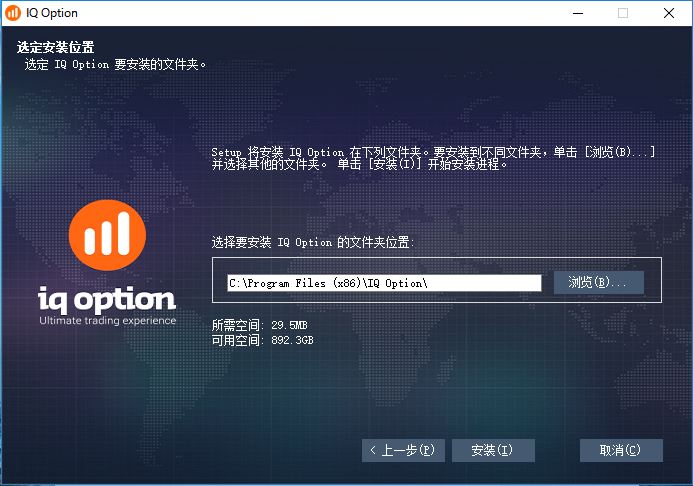Click the orange IQ Option logo

[x=107, y=235]
